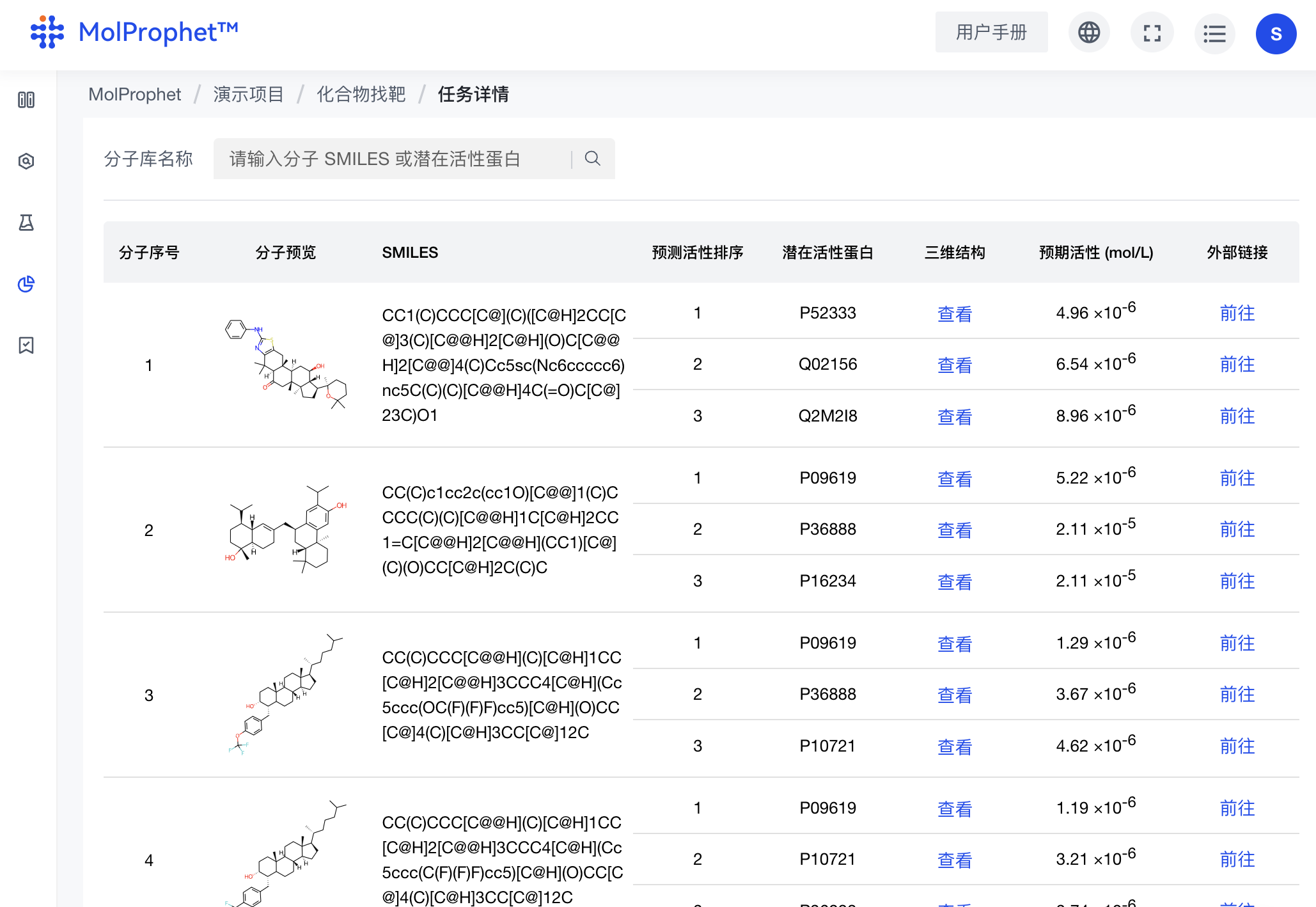Open the pie chart sidebar icon

(x=26, y=284)
